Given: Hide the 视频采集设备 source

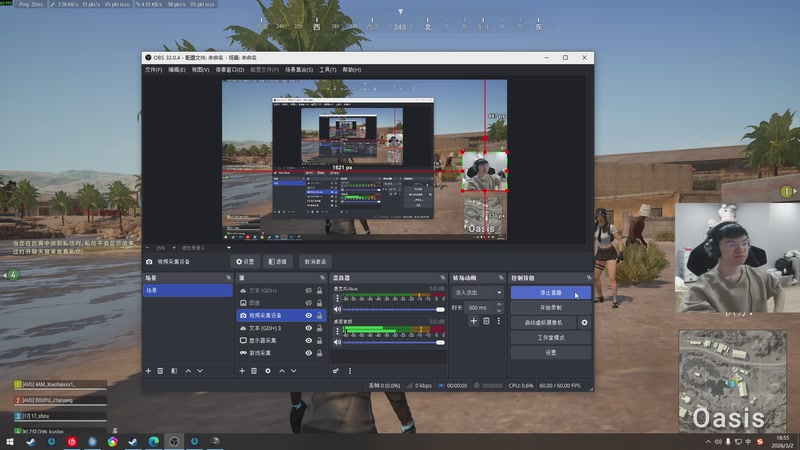Looking at the screenshot, I should pos(309,315).
